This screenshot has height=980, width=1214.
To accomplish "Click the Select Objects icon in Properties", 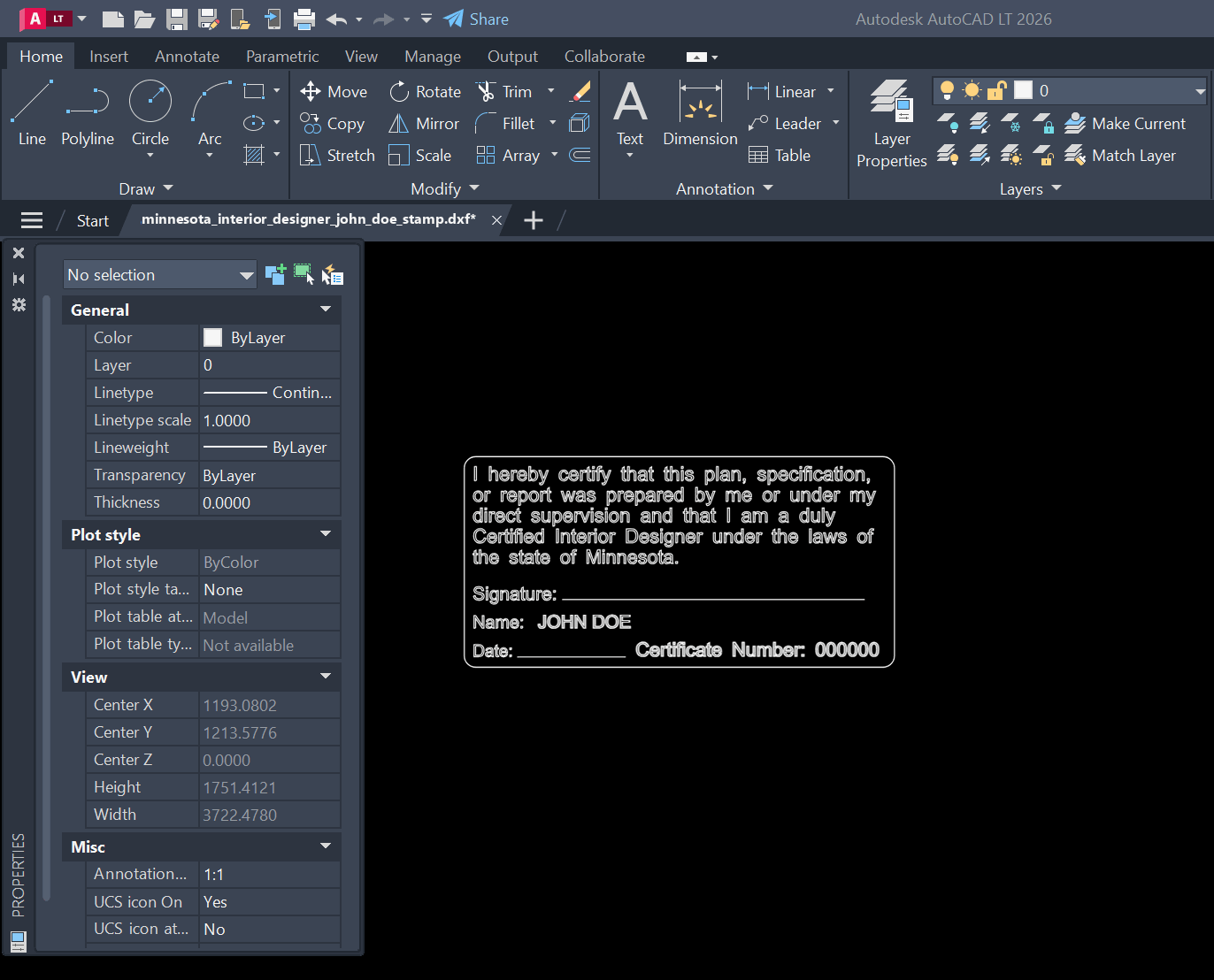I will point(303,274).
